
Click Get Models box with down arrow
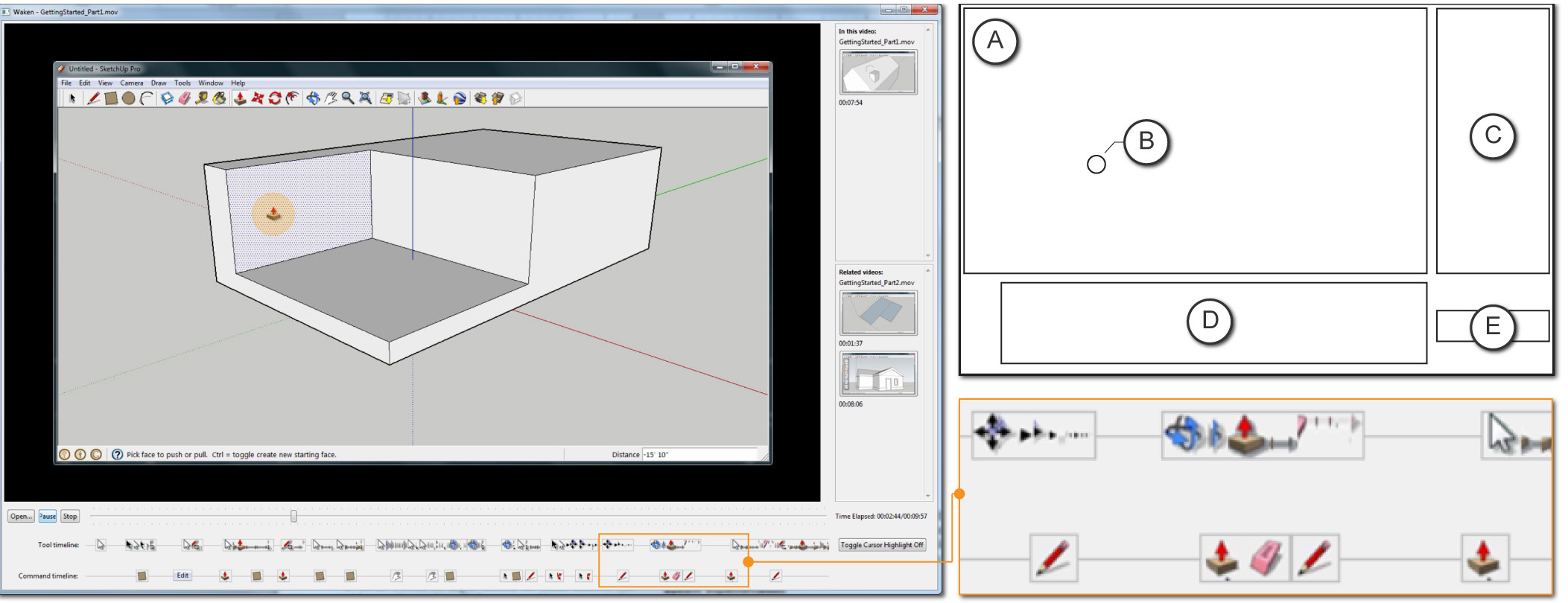[x=480, y=98]
